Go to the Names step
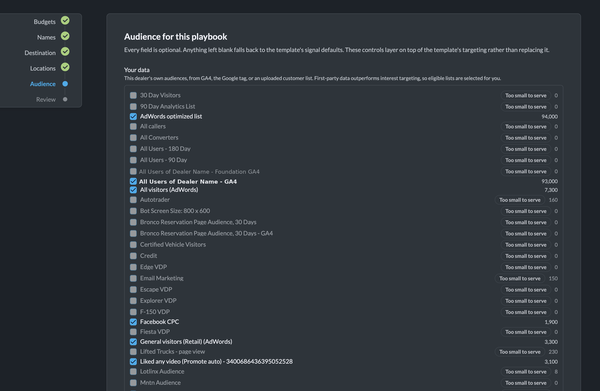The image size is (600, 391). pyautogui.click(x=46, y=37)
